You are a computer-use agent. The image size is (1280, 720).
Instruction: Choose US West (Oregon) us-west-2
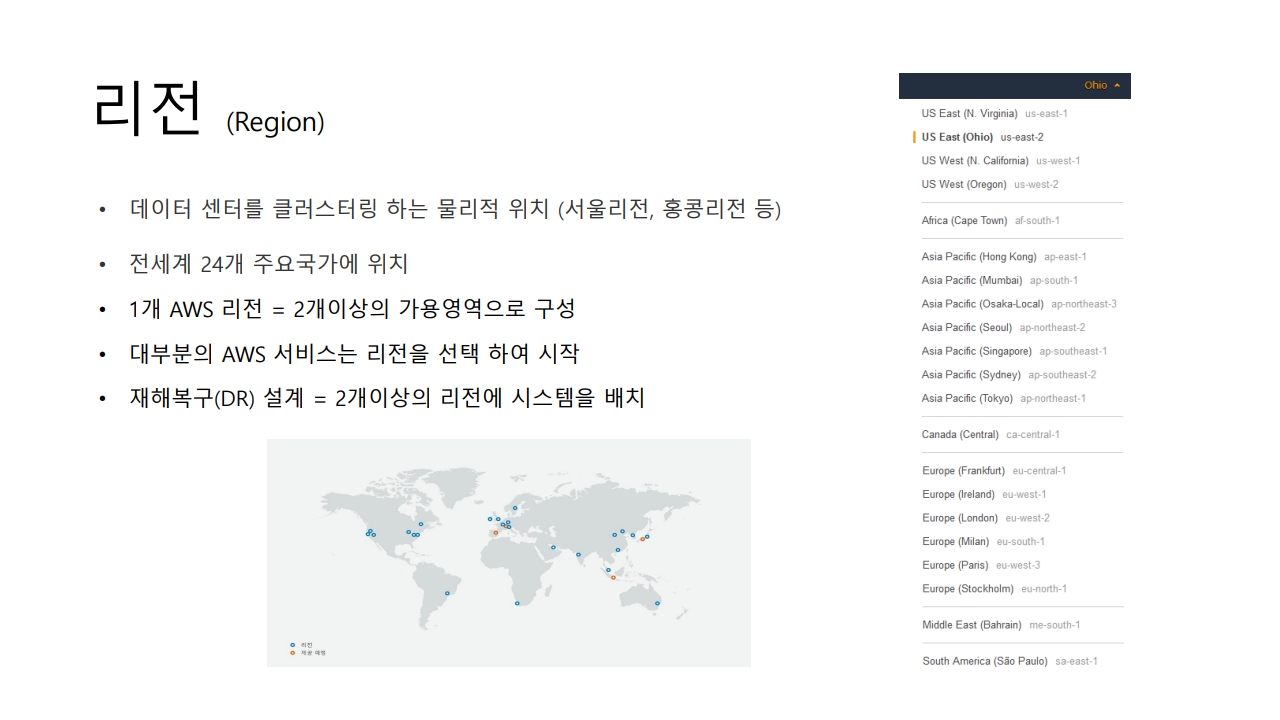[x=990, y=184]
